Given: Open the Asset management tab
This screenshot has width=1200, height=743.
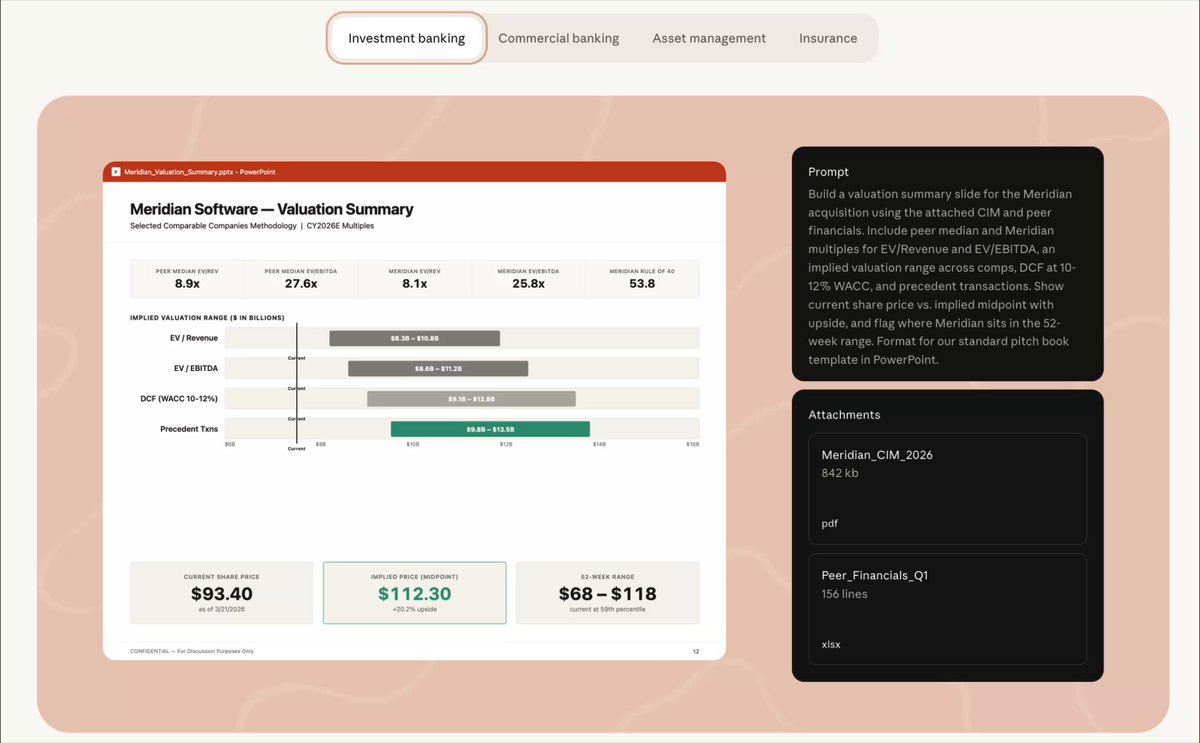Looking at the screenshot, I should (709, 38).
